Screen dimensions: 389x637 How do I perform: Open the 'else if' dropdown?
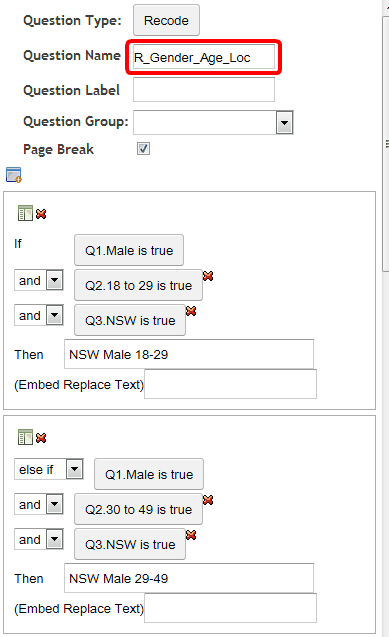click(x=75, y=469)
